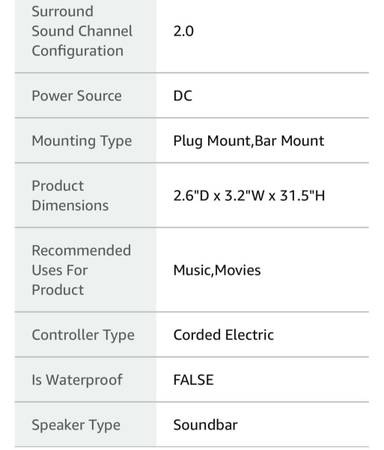Select the Plug Mount,Bar Mount value
The image size is (384, 450).
coord(249,141)
